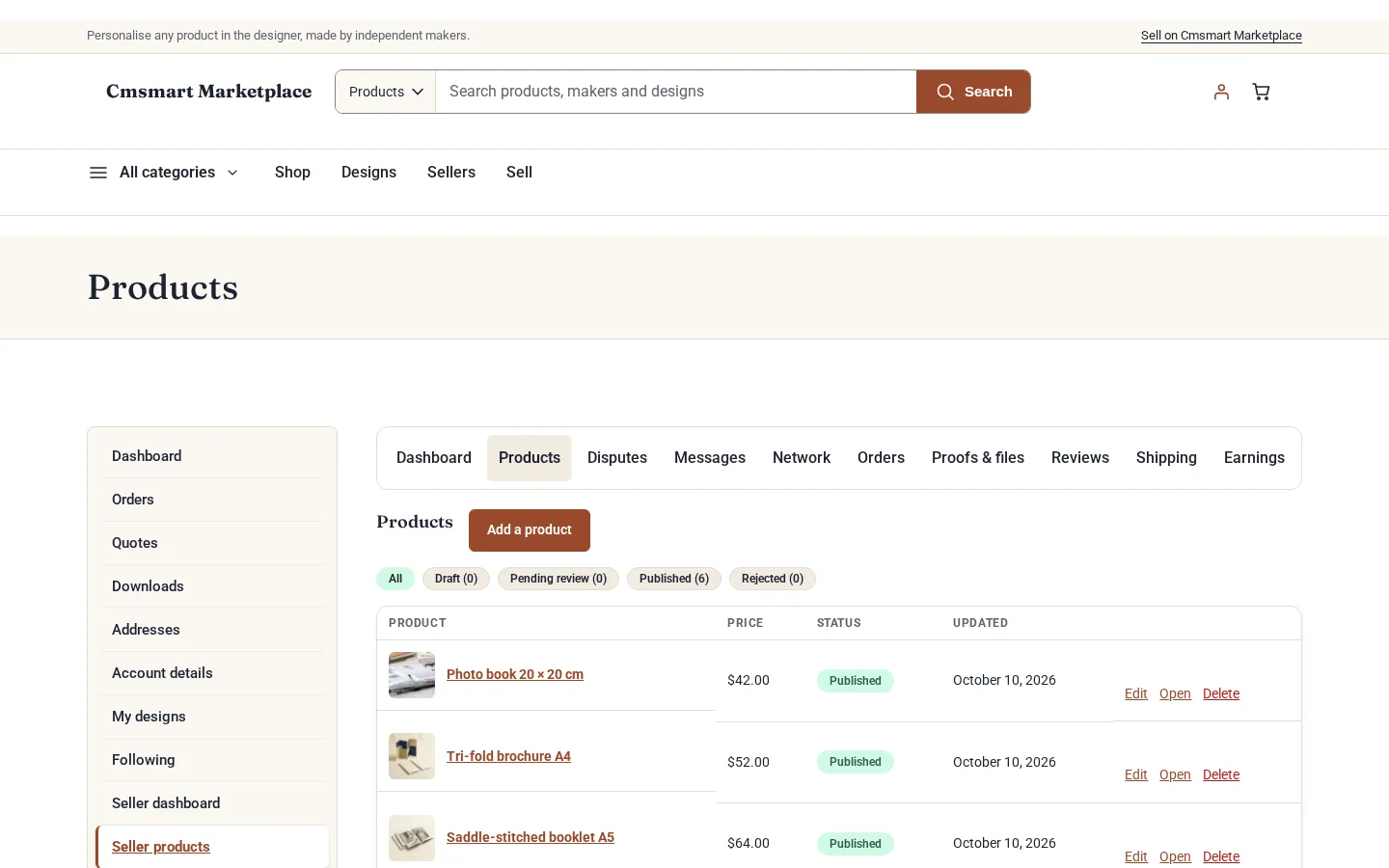Select the All filter pill
Image resolution: width=1389 pixels, height=868 pixels.
pos(395,579)
